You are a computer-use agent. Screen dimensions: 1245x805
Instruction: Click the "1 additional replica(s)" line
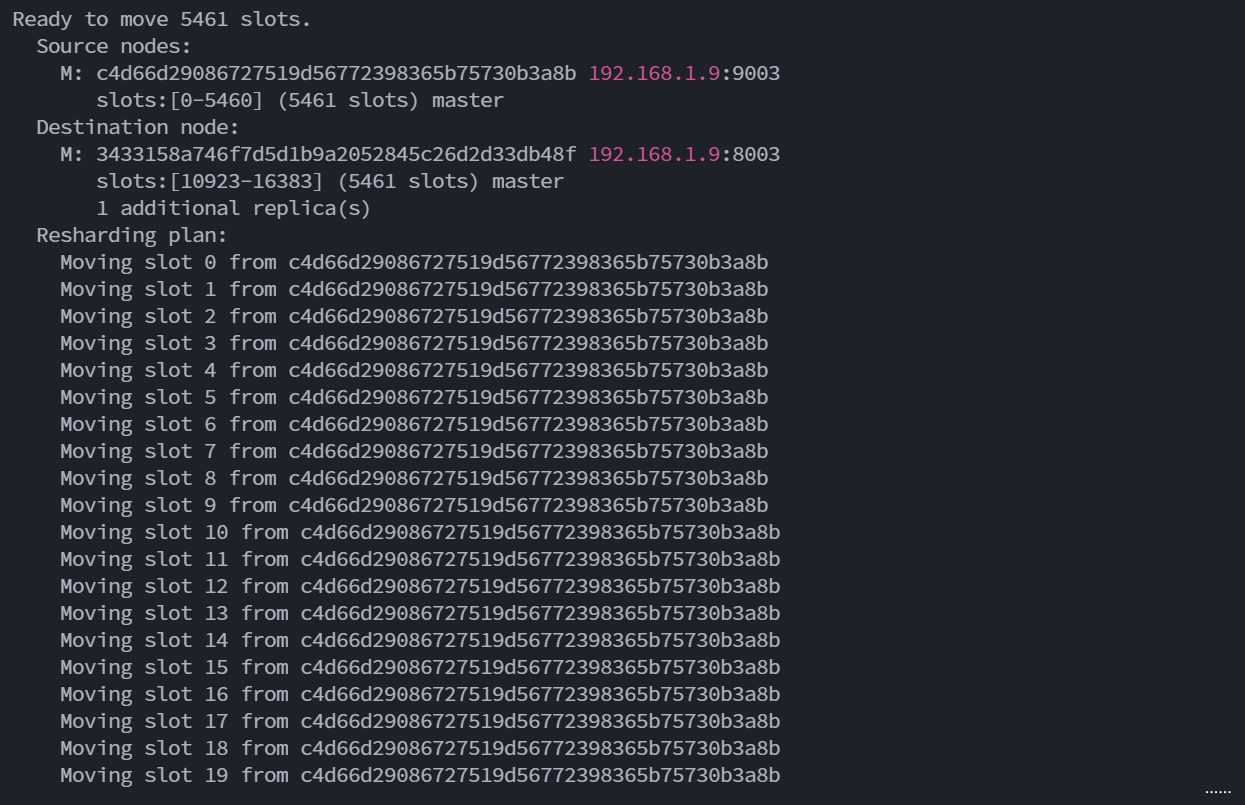[x=233, y=208]
